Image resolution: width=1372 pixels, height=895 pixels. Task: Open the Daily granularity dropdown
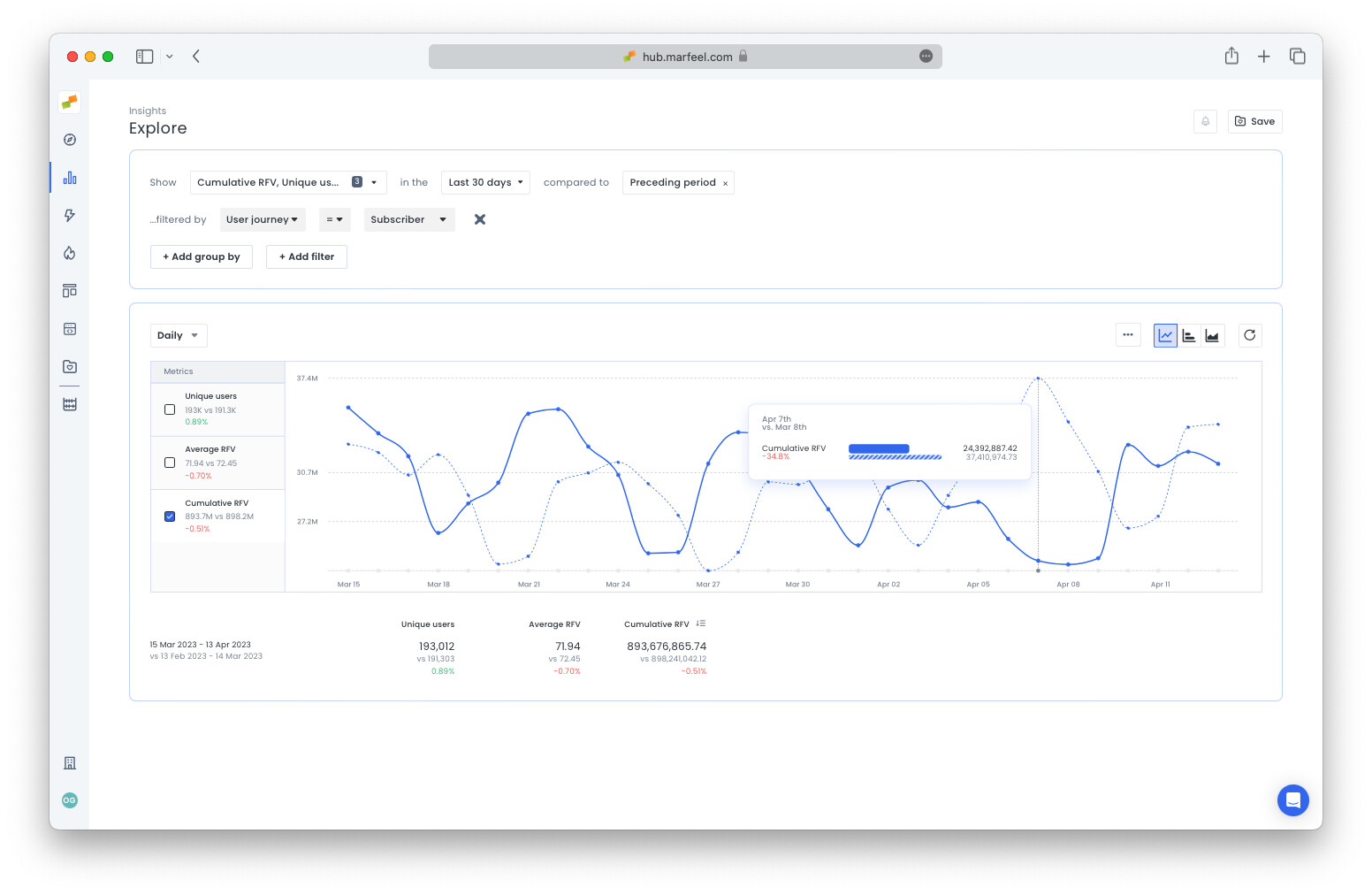pyautogui.click(x=178, y=335)
